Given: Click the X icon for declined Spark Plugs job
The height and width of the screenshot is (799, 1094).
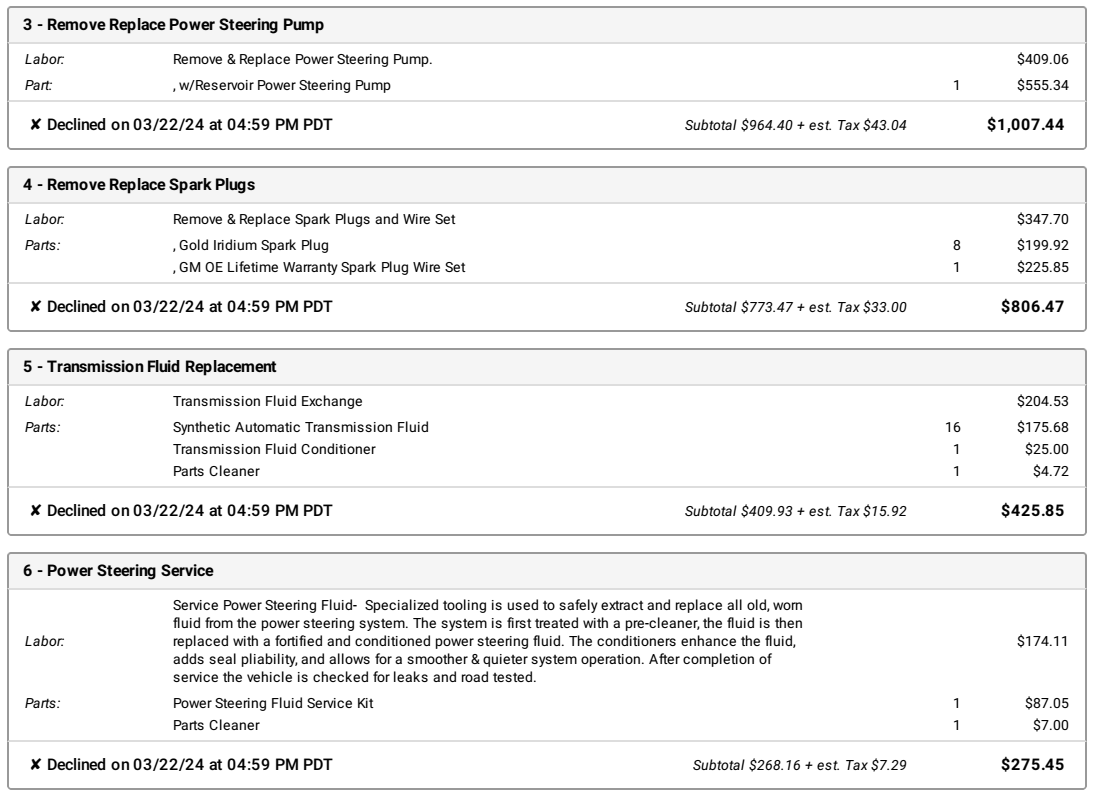Looking at the screenshot, I should 36,307.
